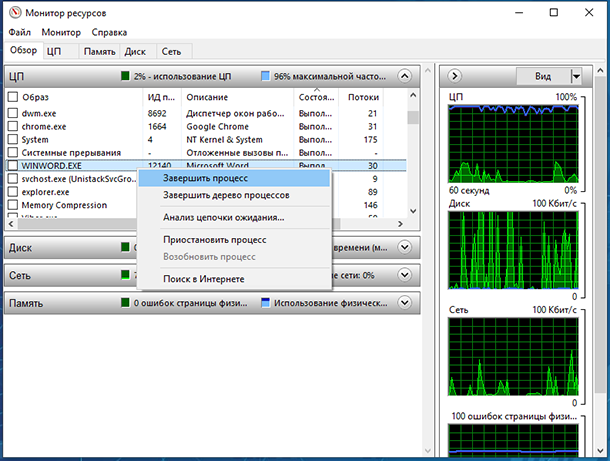
Task: Click the Resource Monitor title bar icon
Action: (15, 13)
